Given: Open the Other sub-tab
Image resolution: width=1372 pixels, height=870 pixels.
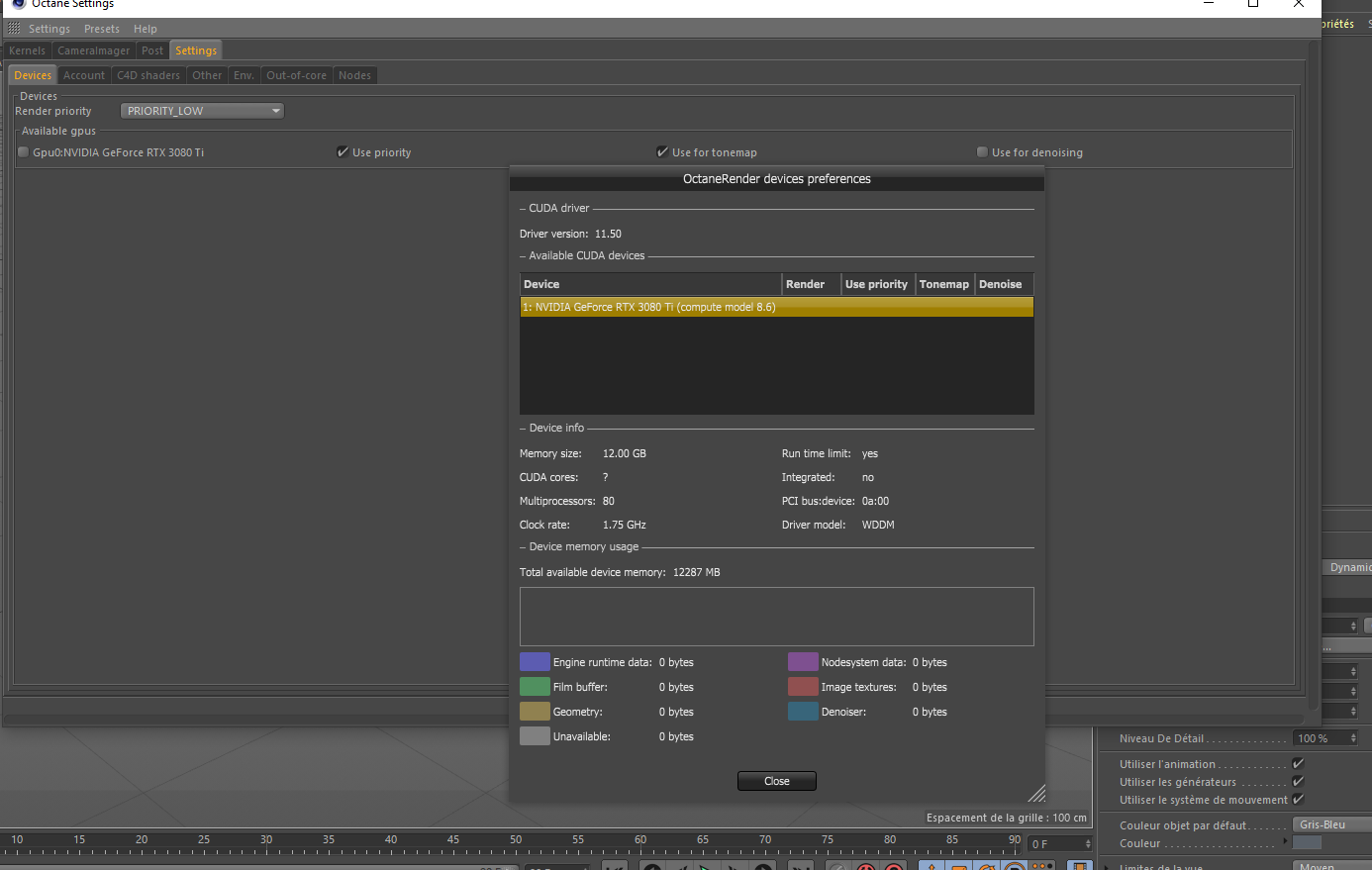Looking at the screenshot, I should [208, 75].
